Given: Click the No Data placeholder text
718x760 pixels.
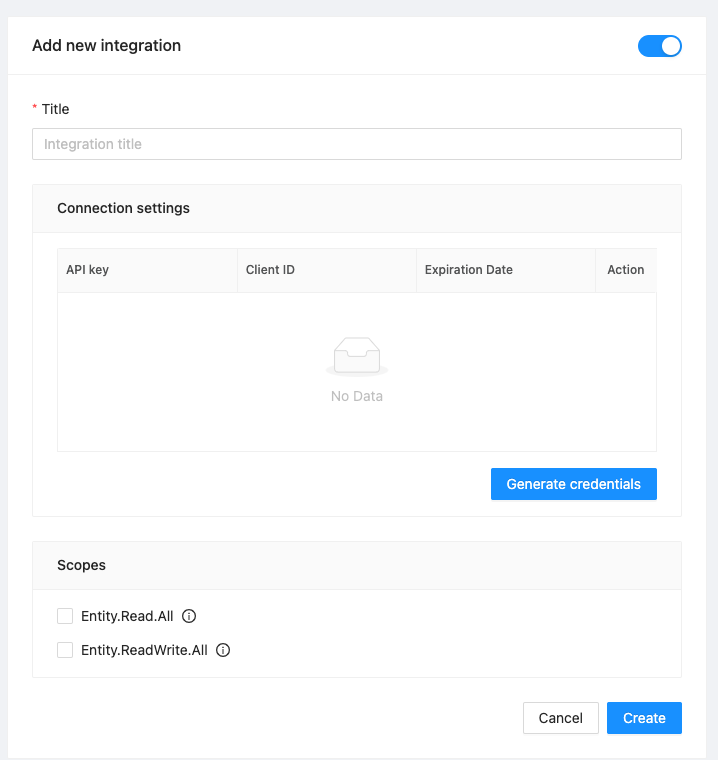Looking at the screenshot, I should [x=357, y=396].
